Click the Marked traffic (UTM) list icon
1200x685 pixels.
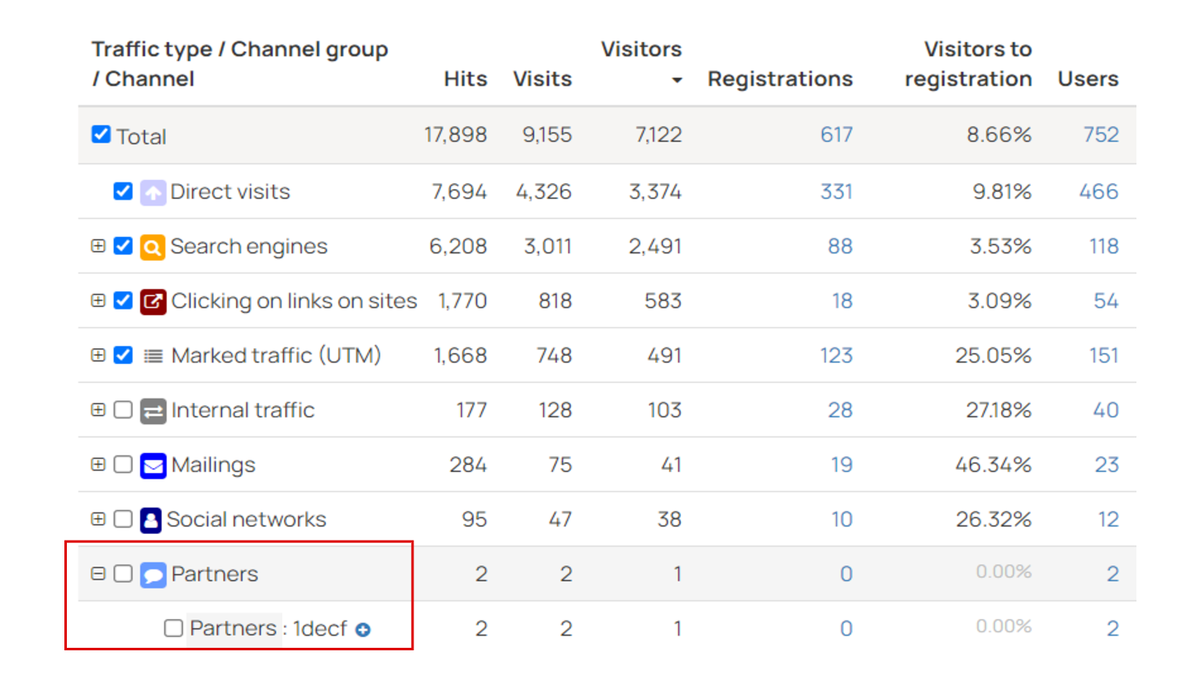click(153, 356)
